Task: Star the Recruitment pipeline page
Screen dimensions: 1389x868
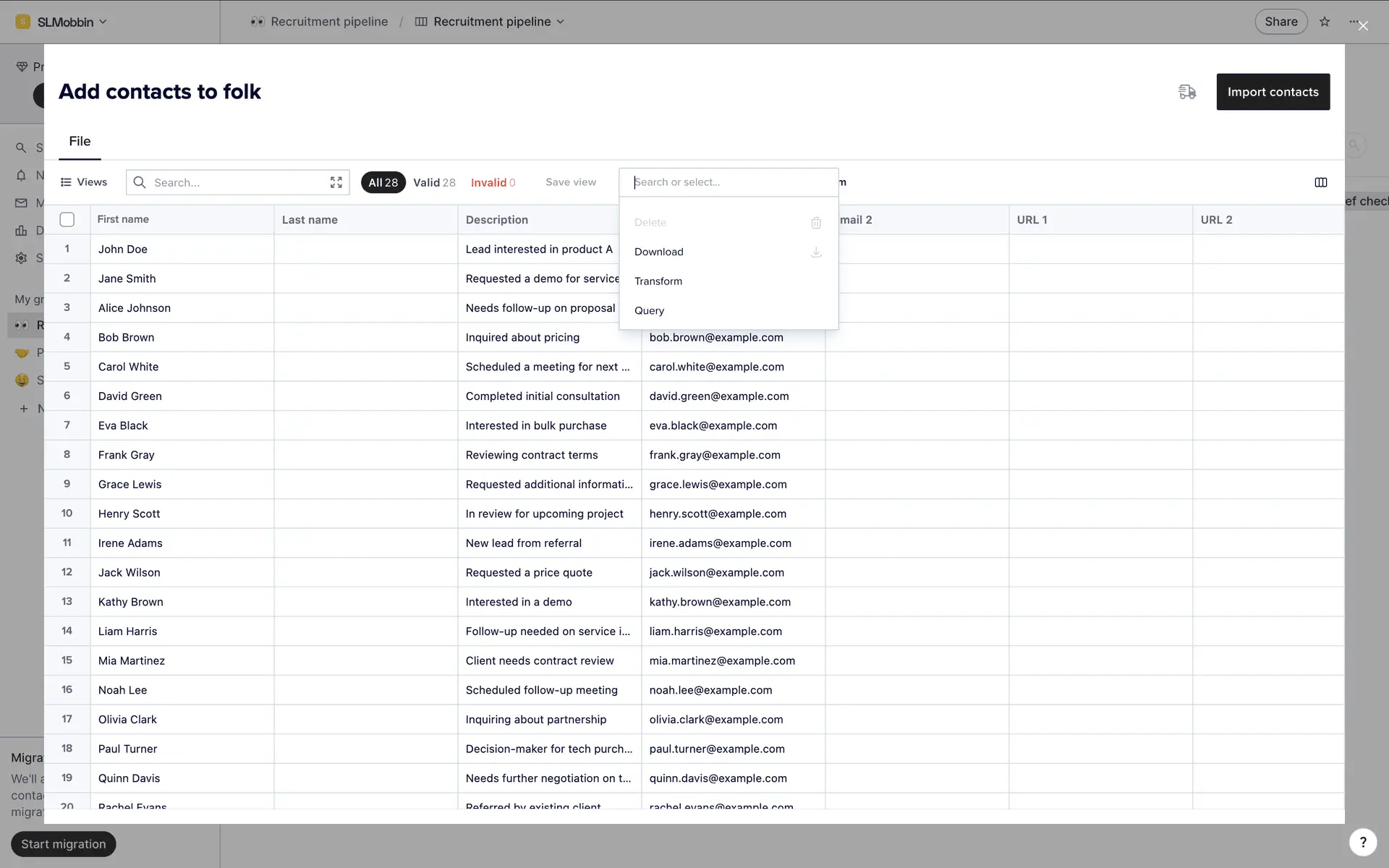Action: pos(1324,22)
